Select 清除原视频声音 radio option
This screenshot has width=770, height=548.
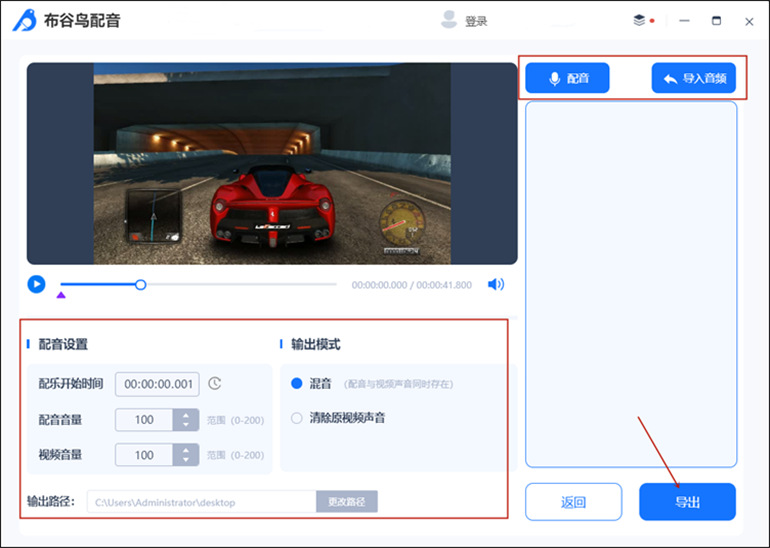[297, 418]
